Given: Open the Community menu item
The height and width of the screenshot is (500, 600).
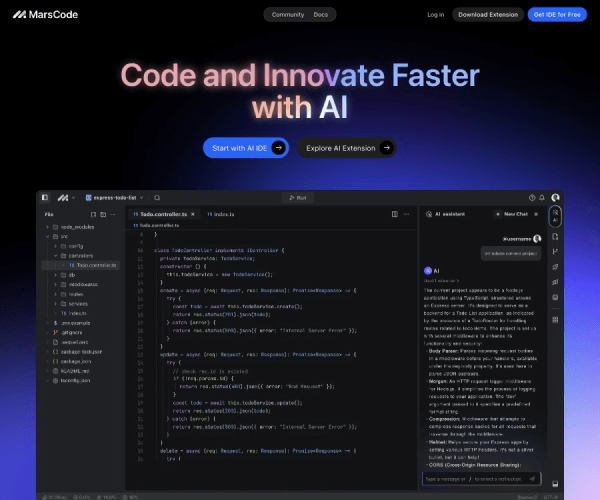Looking at the screenshot, I should coord(288,15).
